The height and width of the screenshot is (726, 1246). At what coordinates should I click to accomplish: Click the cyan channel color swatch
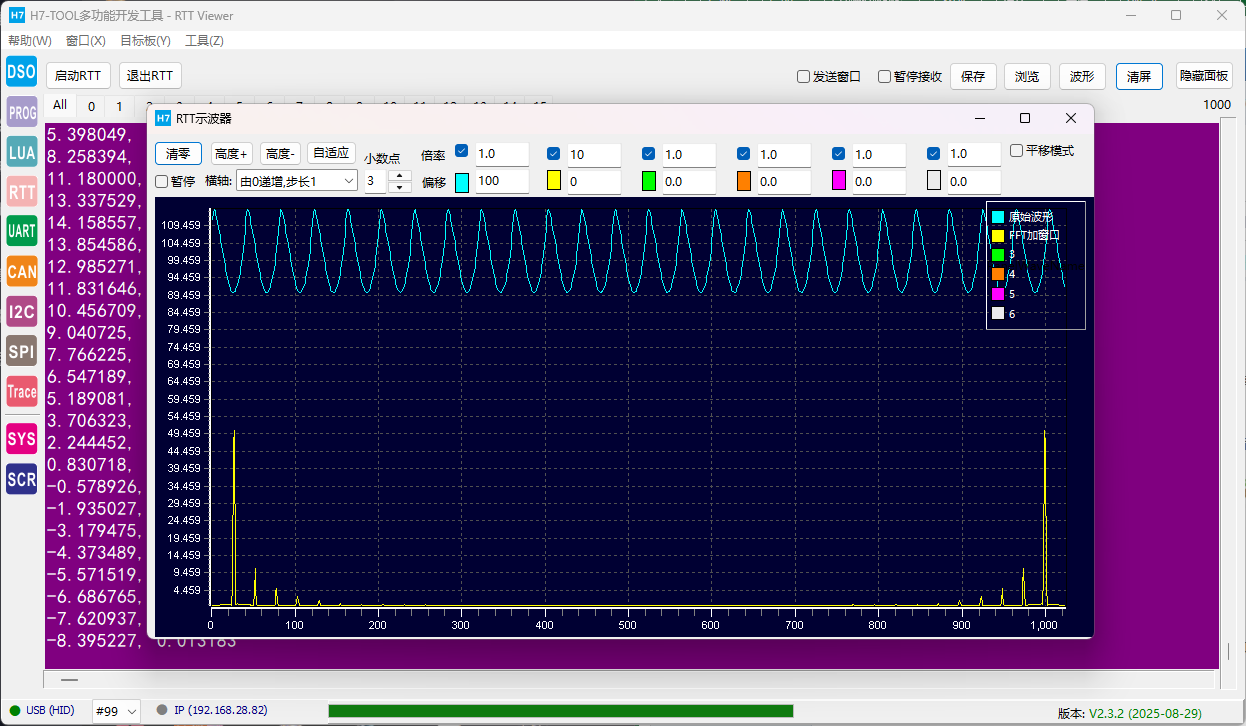click(462, 182)
